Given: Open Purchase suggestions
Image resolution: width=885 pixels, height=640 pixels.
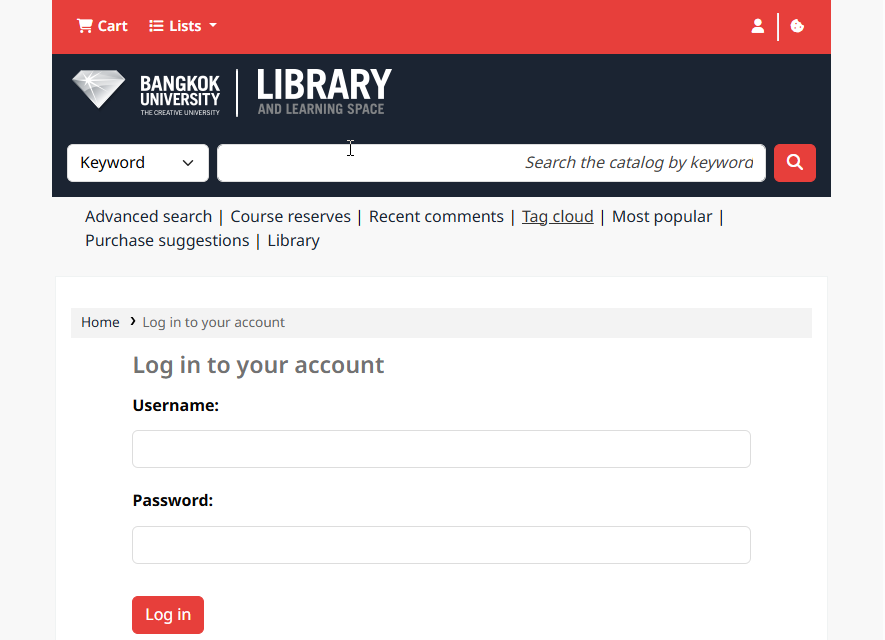Looking at the screenshot, I should pos(167,241).
